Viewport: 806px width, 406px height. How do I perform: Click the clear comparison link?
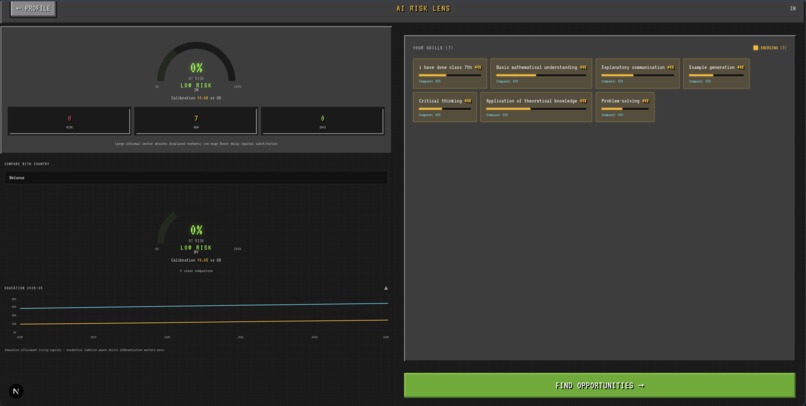196,271
